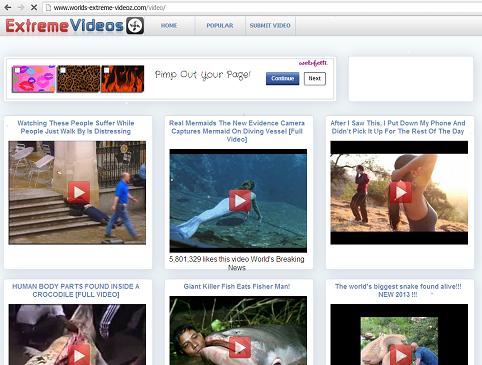Open the SUBMIT VIDEO menu item

270,26
